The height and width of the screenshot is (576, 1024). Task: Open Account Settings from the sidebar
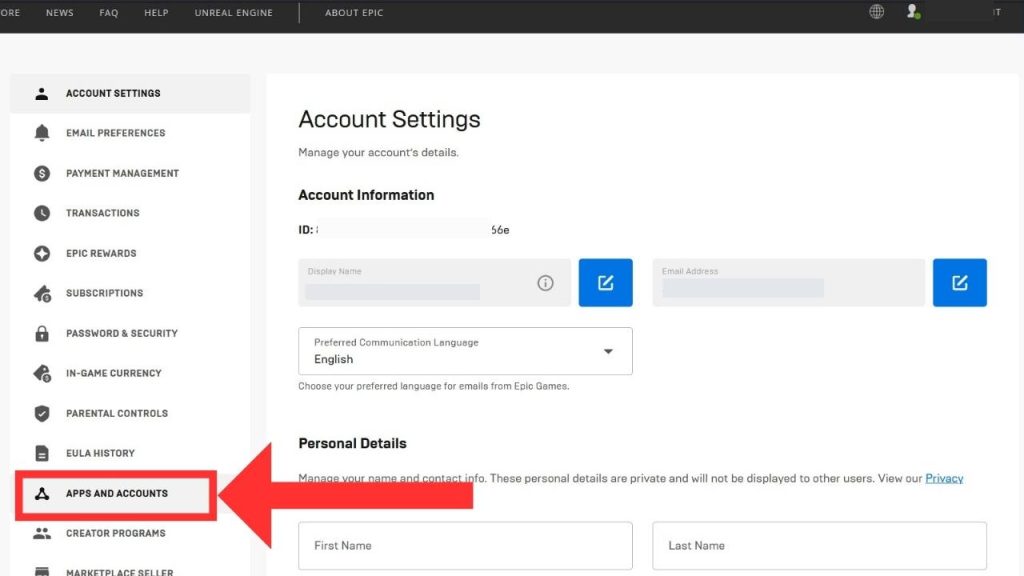coord(130,93)
